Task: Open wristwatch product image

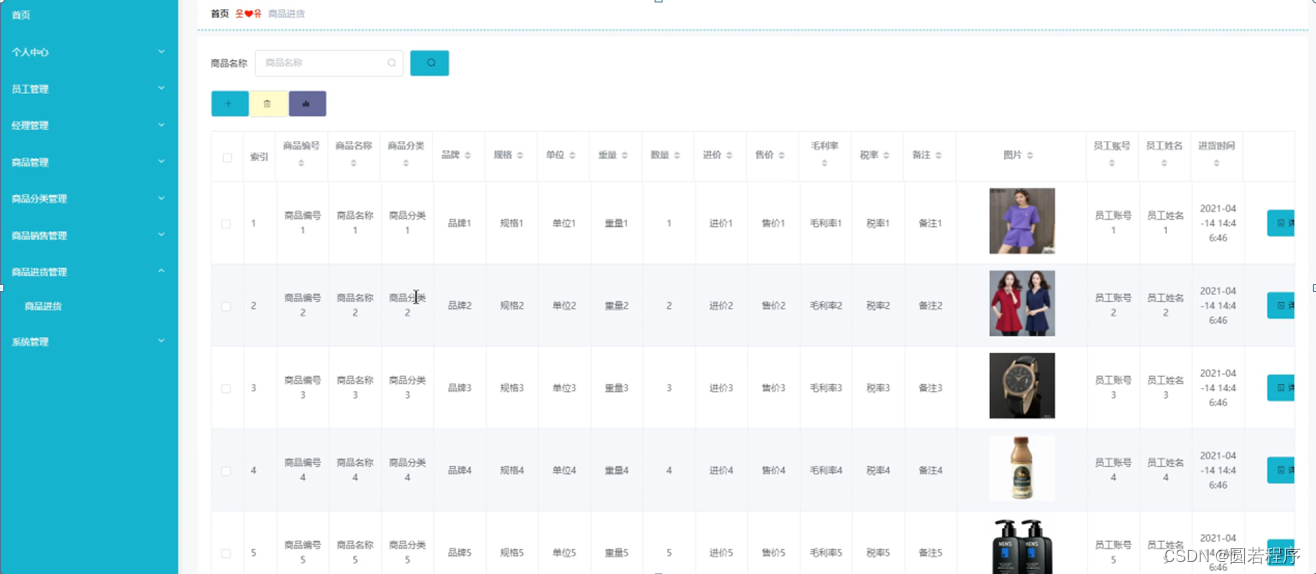Action: [1022, 385]
